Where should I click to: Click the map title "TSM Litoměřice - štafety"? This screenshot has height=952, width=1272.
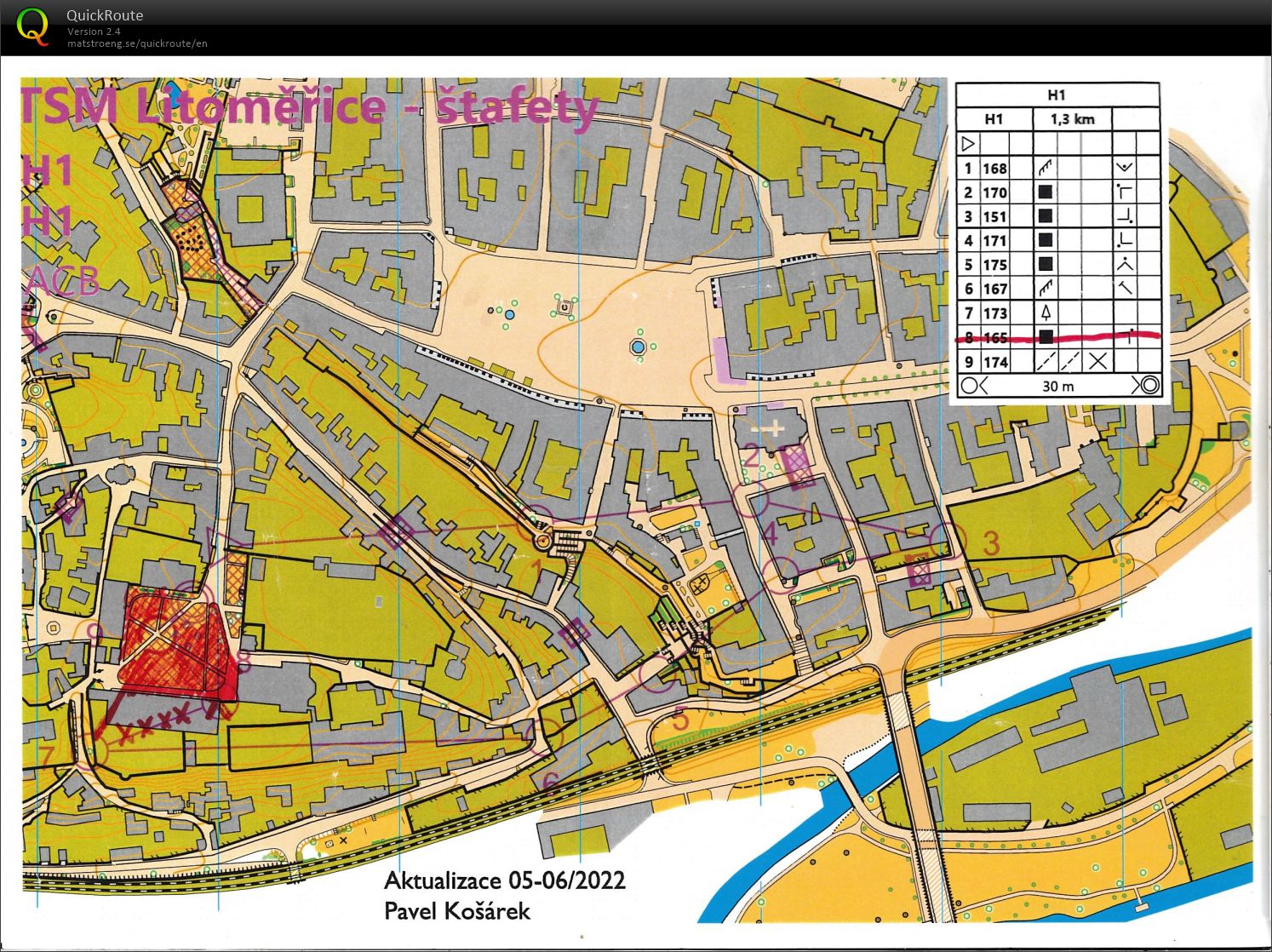click(312, 108)
